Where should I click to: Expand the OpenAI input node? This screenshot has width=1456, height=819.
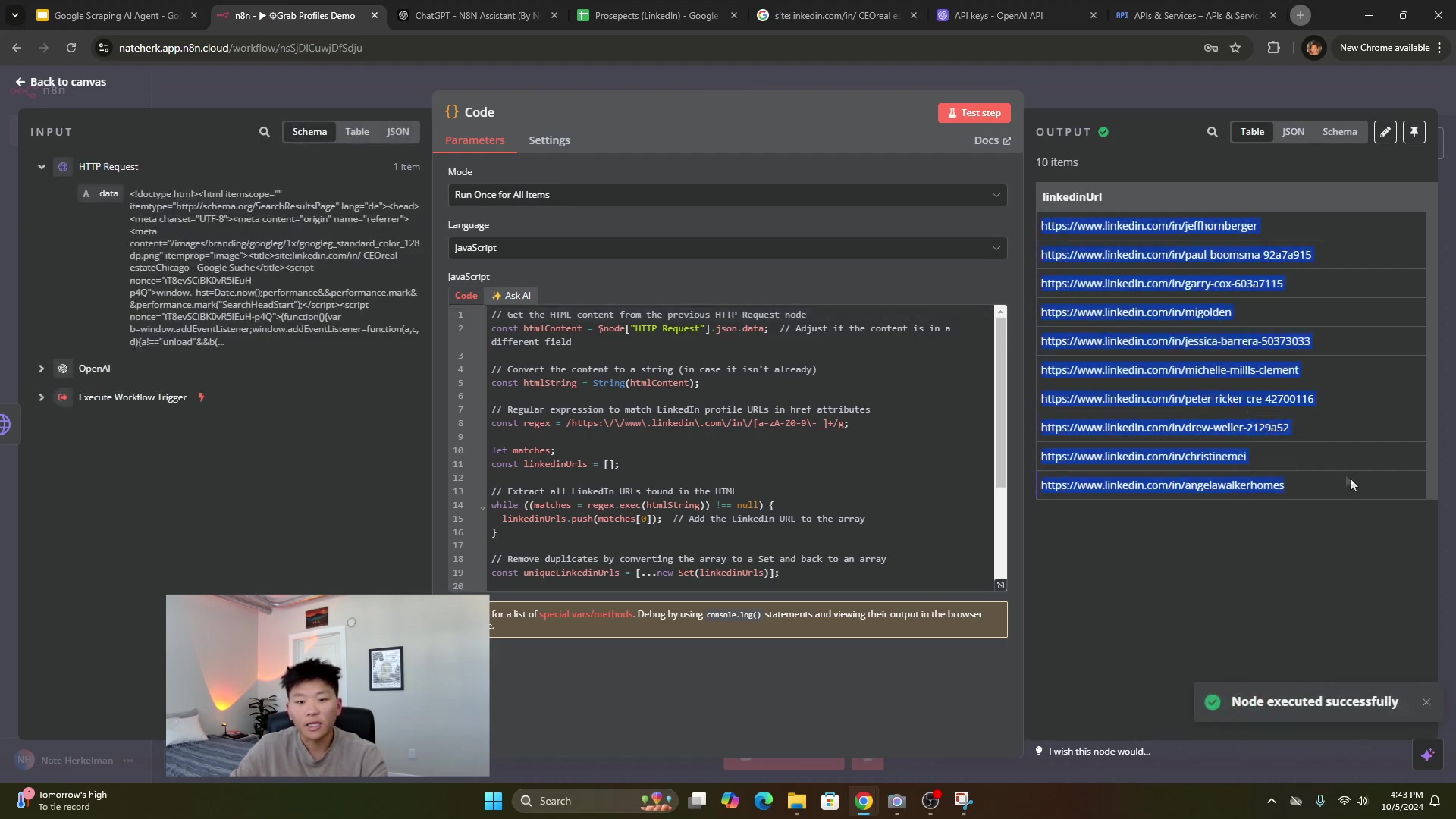pyautogui.click(x=42, y=369)
